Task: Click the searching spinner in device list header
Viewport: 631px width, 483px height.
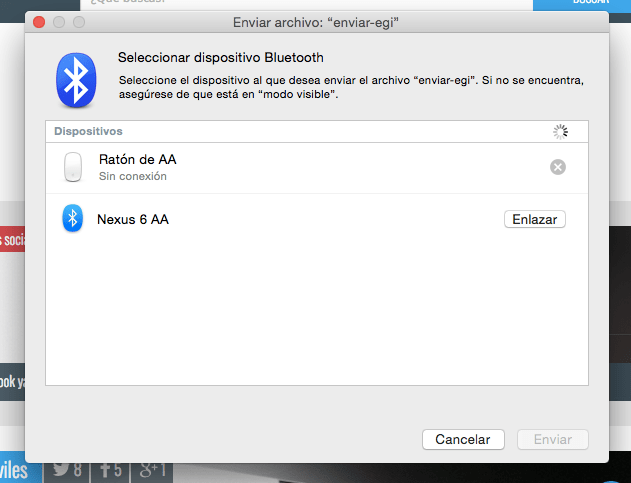Action: [560, 132]
